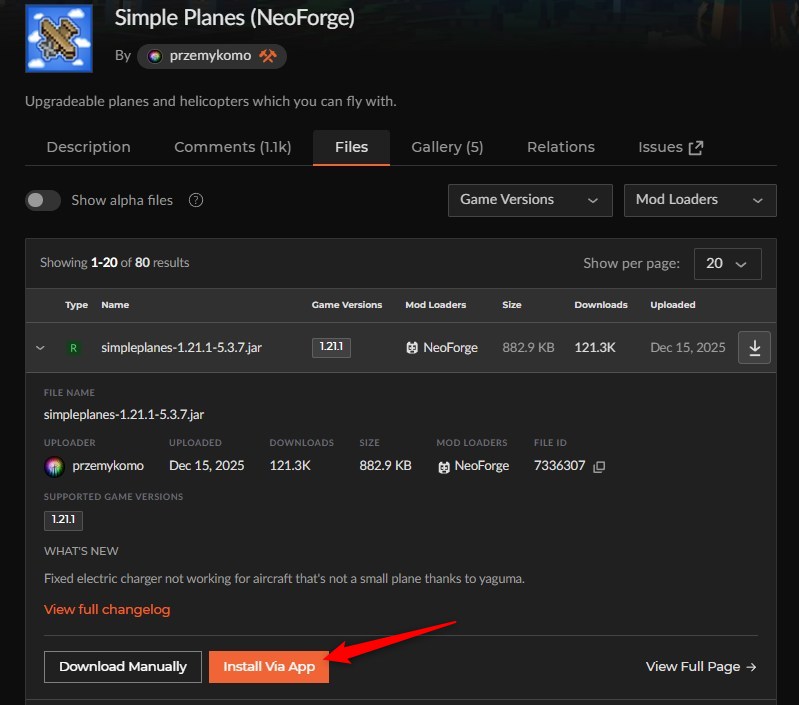Open the Game Versions filter dropdown

pyautogui.click(x=530, y=200)
